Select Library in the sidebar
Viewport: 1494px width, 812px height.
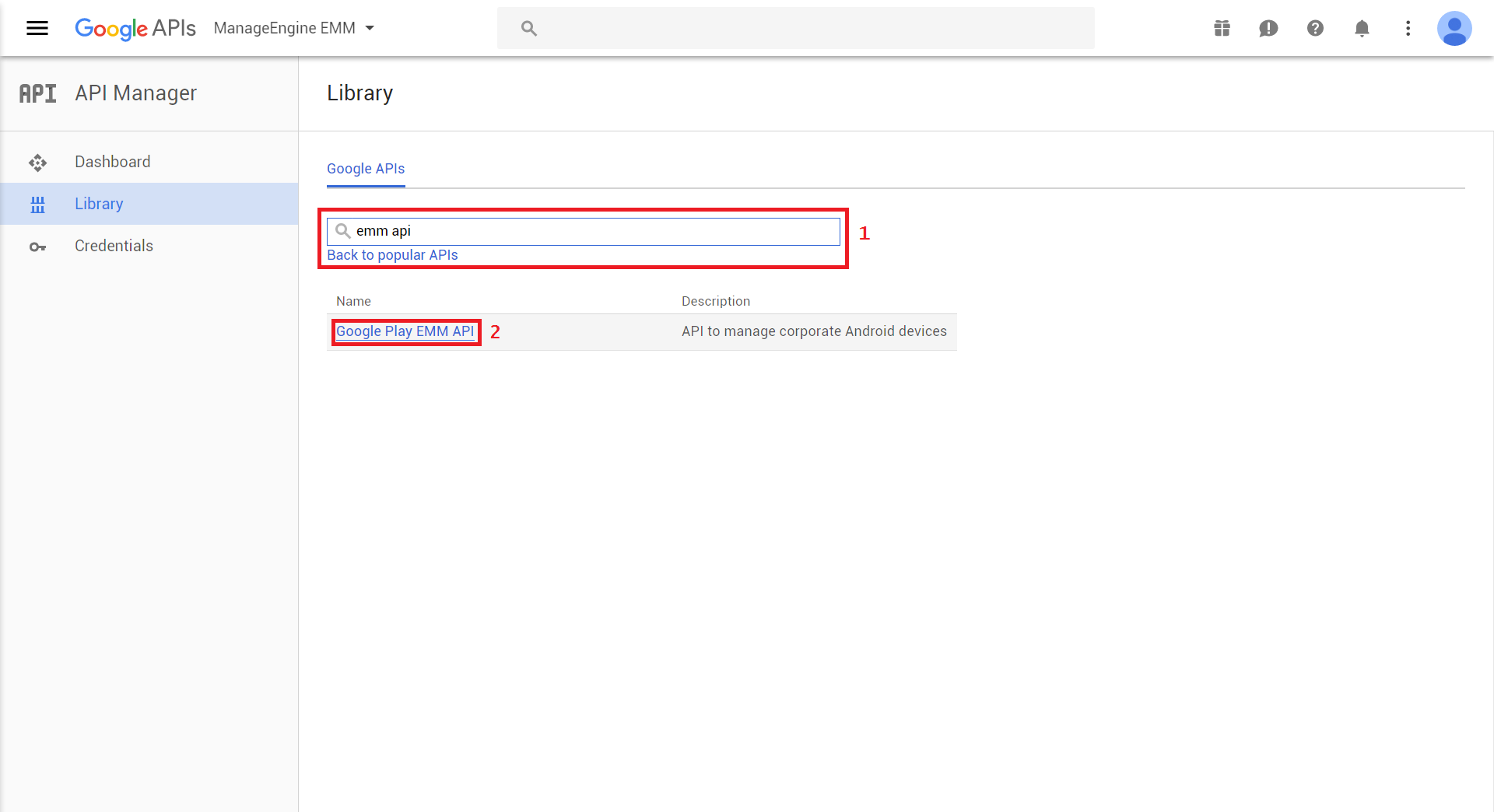[149, 204]
